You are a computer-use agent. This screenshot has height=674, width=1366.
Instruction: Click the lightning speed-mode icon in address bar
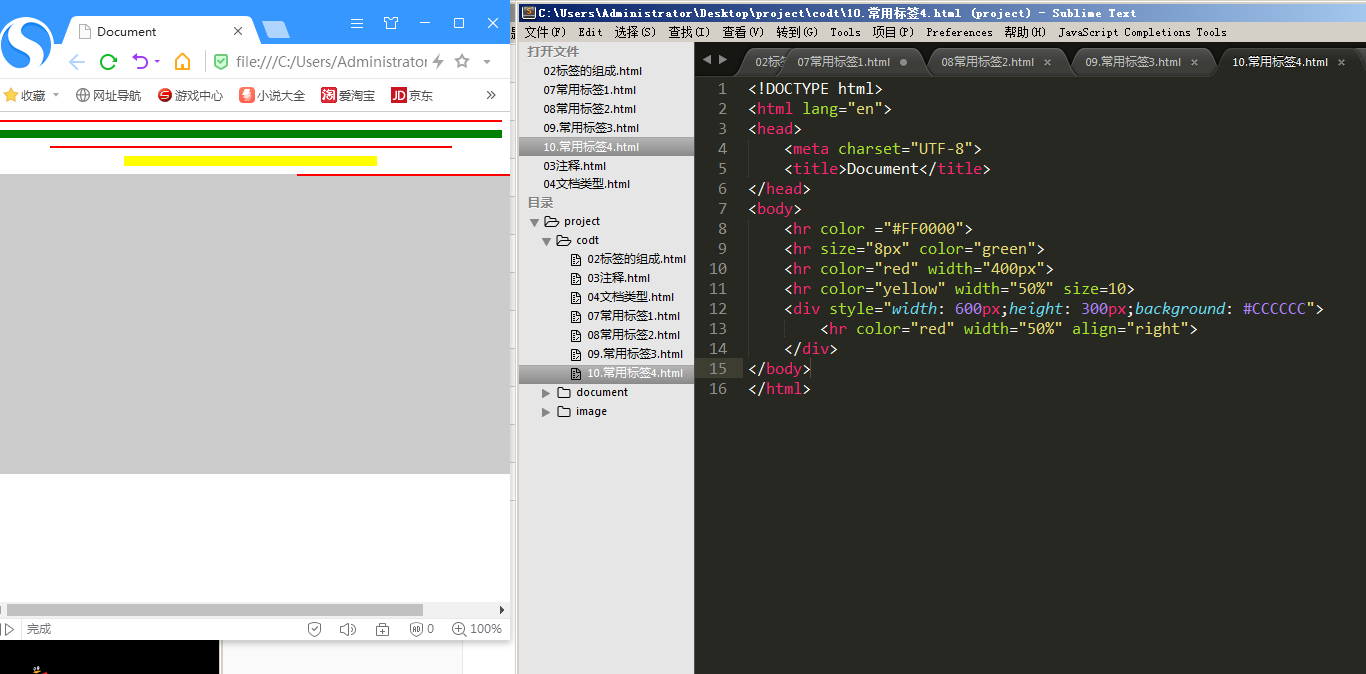[437, 62]
